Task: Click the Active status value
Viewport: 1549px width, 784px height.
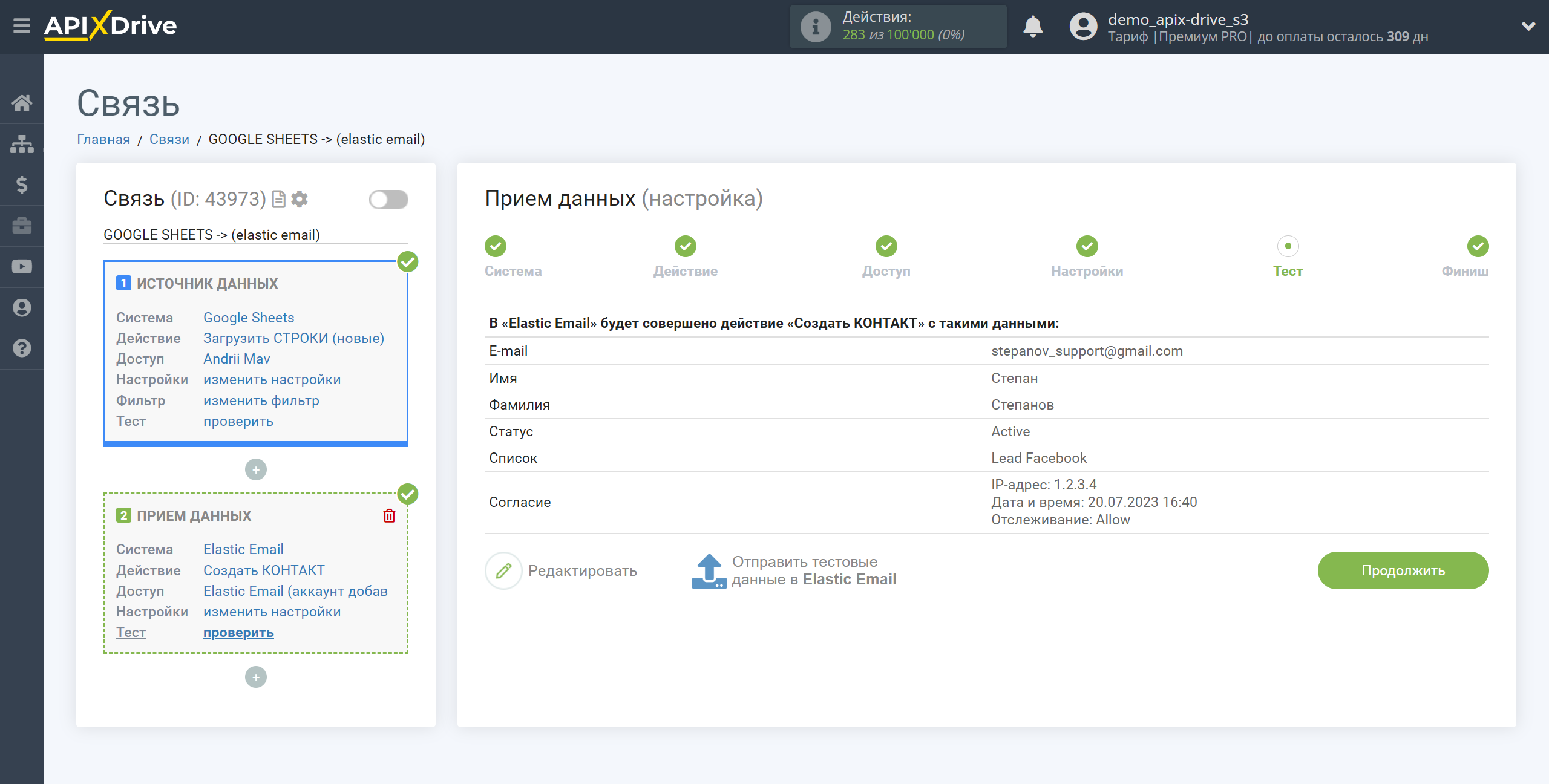Action: 1010,431
